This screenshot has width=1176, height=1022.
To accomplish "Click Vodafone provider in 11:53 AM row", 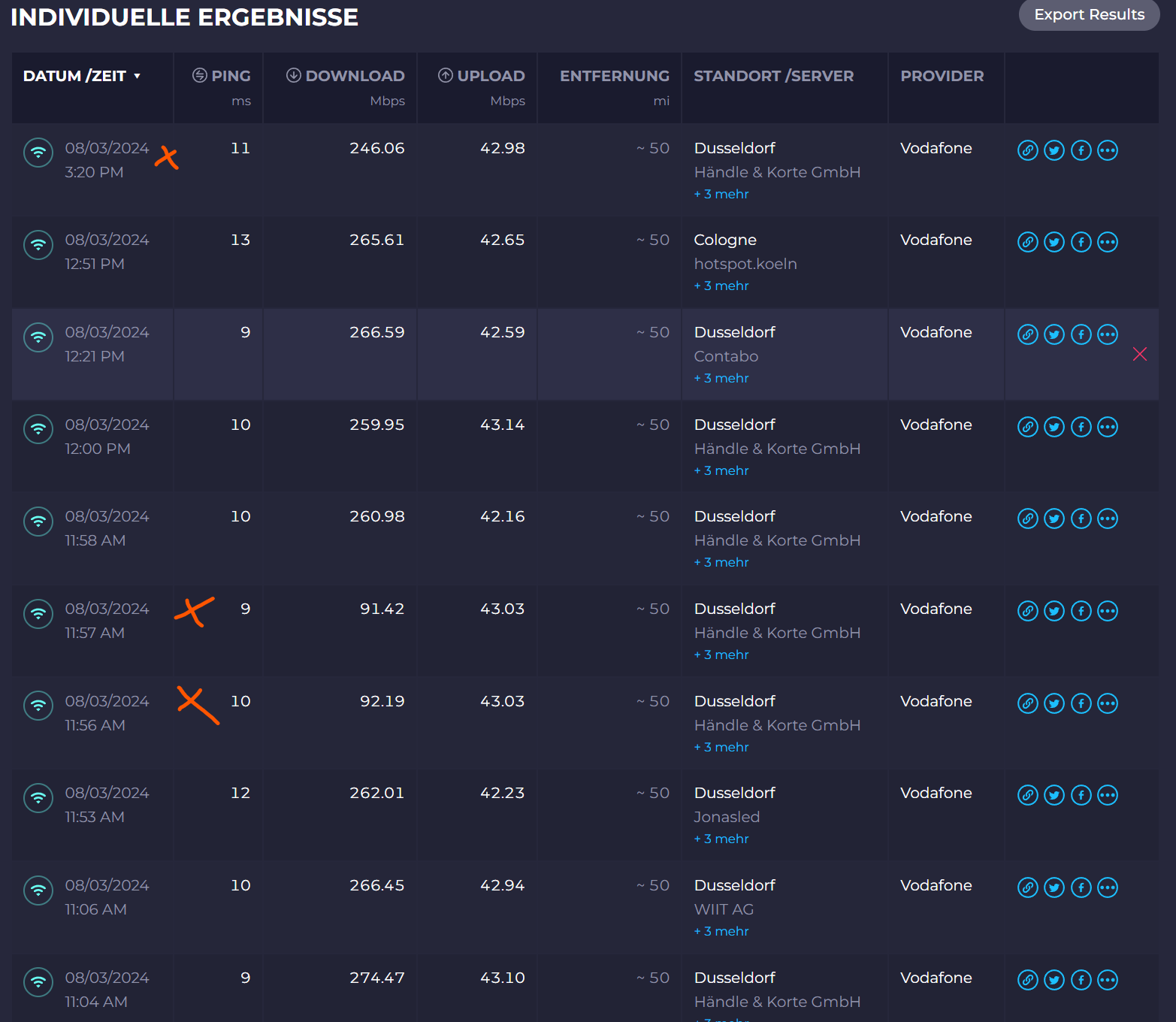I will (936, 793).
